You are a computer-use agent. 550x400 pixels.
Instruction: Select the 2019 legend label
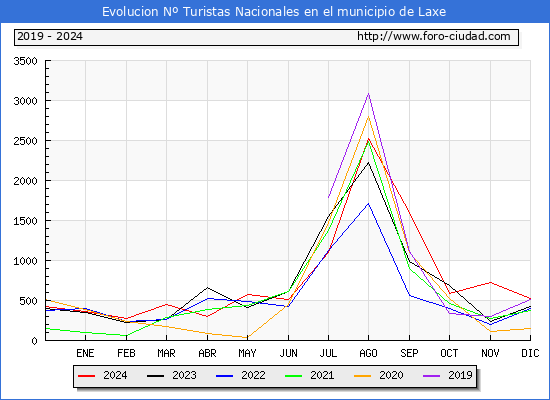tap(460, 375)
